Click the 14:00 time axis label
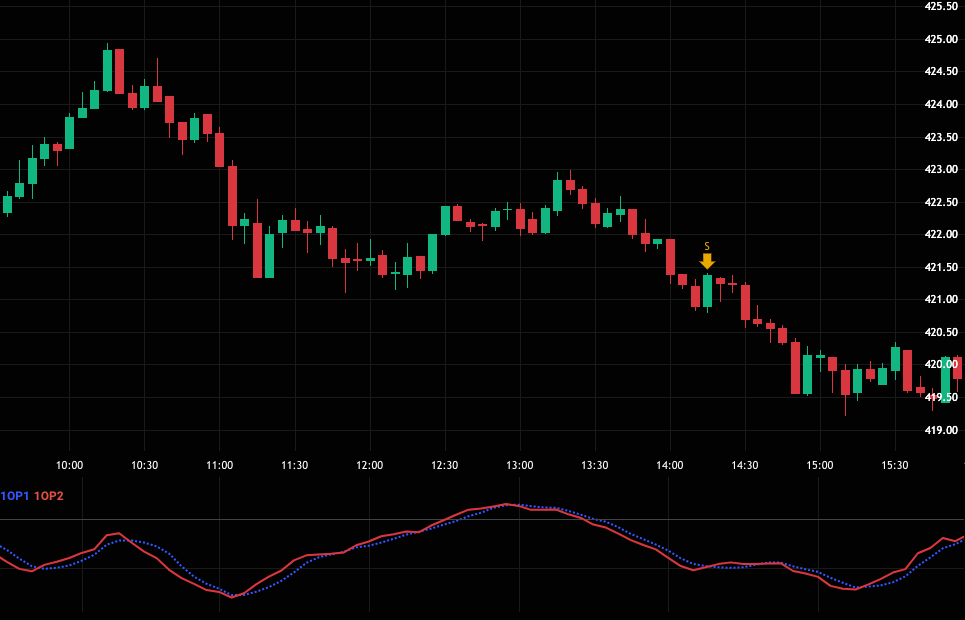The height and width of the screenshot is (620, 965). pos(670,465)
